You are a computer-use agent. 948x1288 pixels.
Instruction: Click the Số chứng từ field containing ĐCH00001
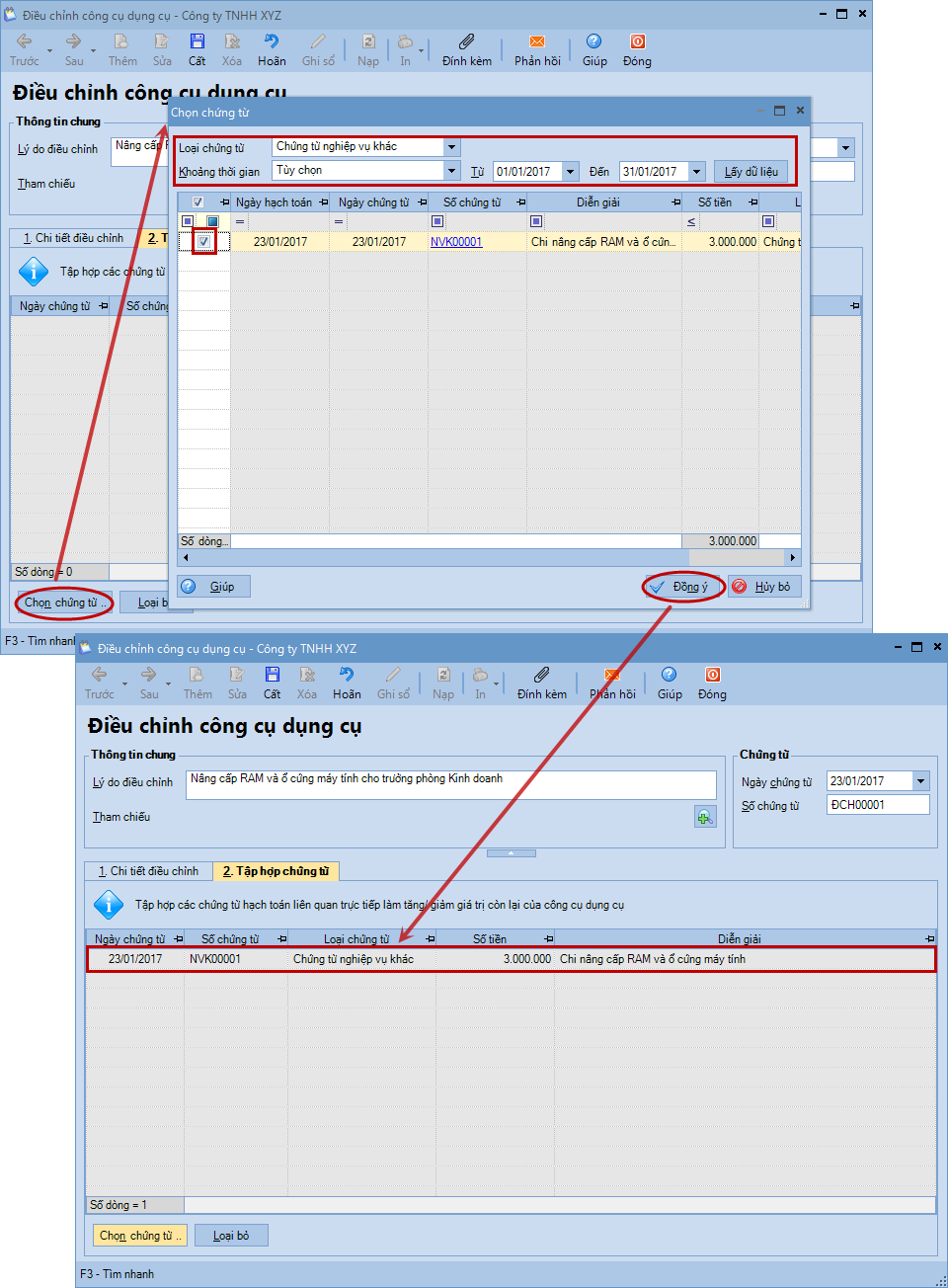coord(877,805)
